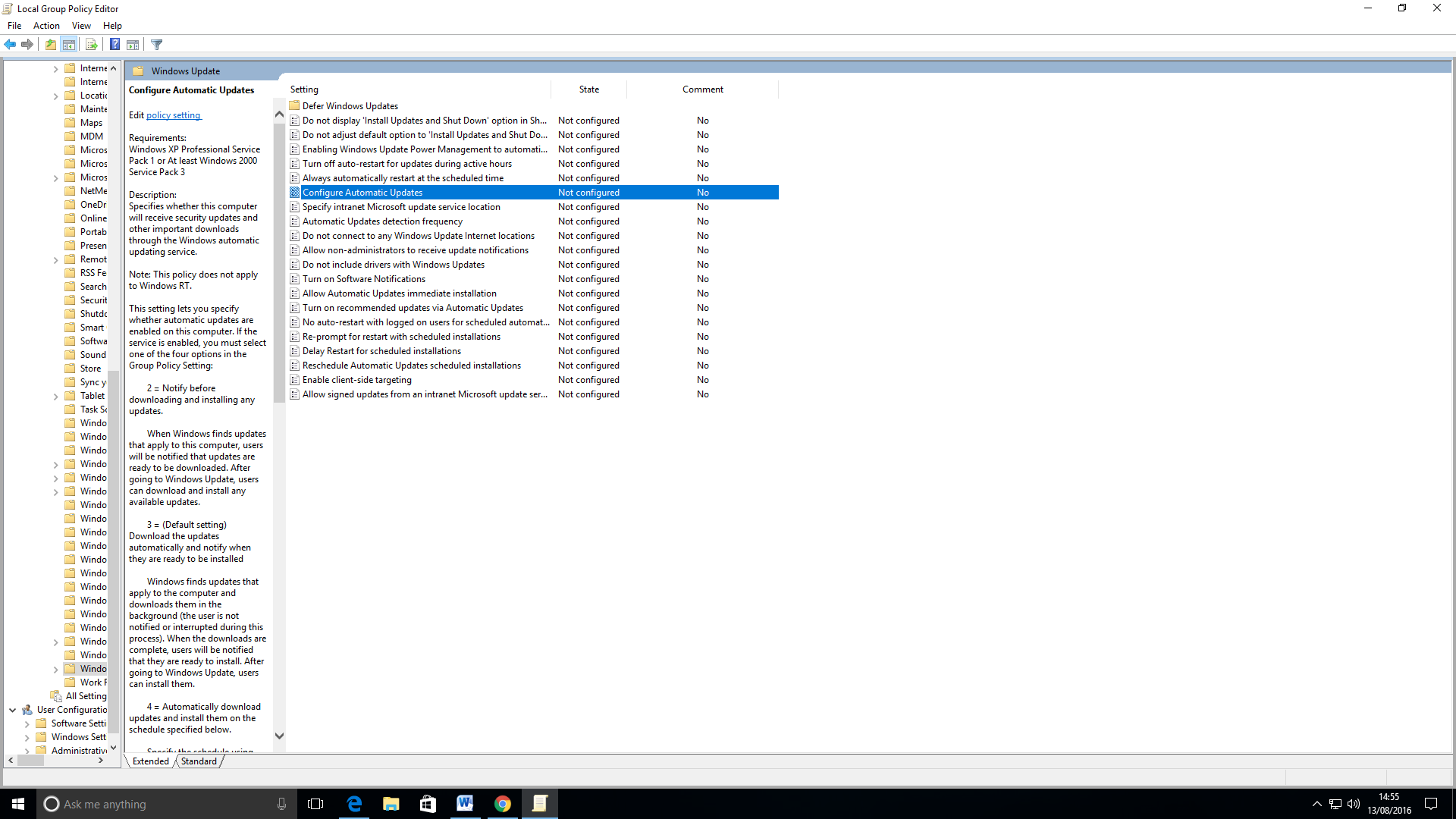This screenshot has width=1456, height=819.
Task: Click the tree horizontal scrollbar thumb
Action: pyautogui.click(x=30, y=761)
